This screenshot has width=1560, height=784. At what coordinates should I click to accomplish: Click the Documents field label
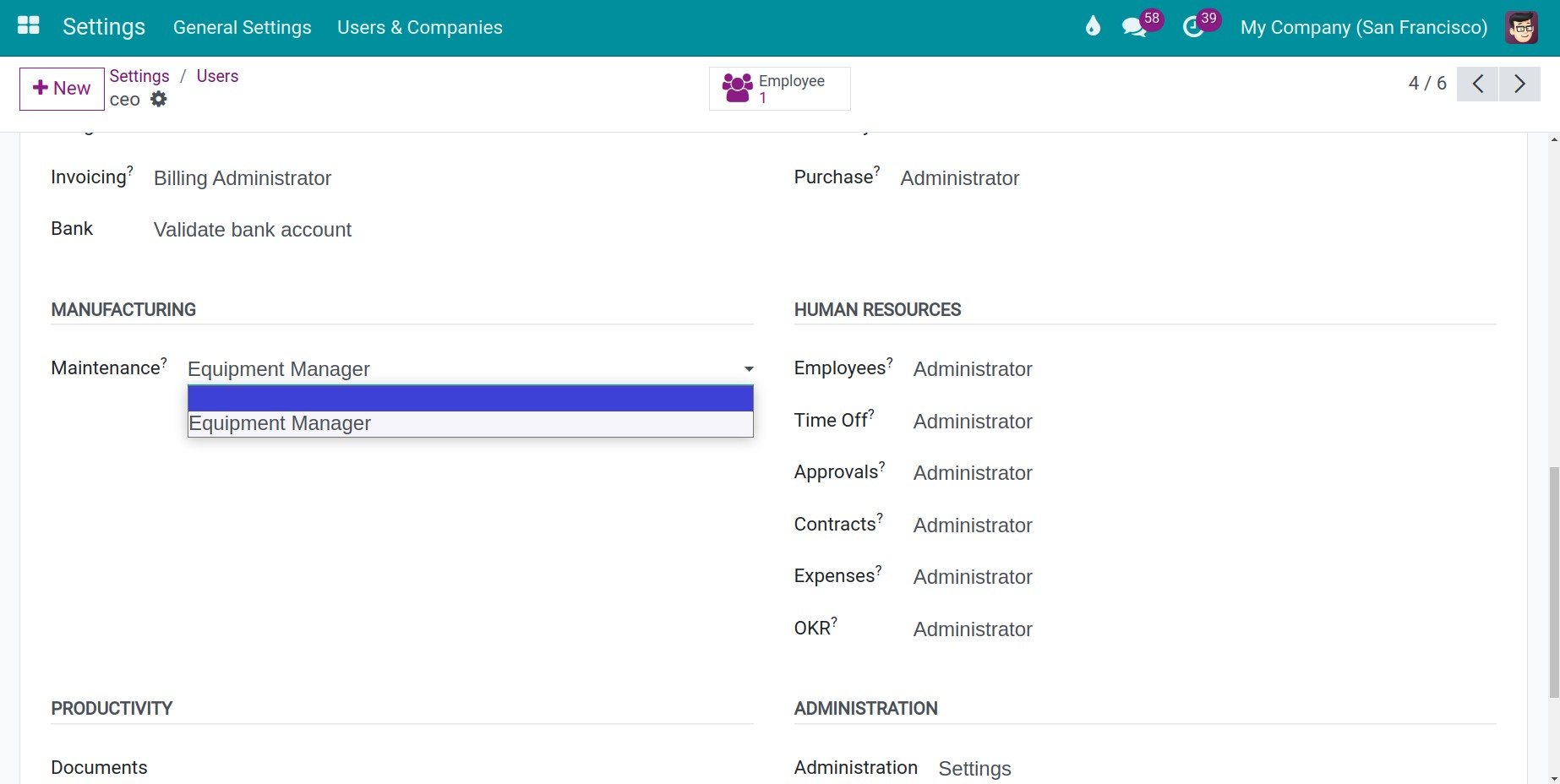click(x=99, y=767)
